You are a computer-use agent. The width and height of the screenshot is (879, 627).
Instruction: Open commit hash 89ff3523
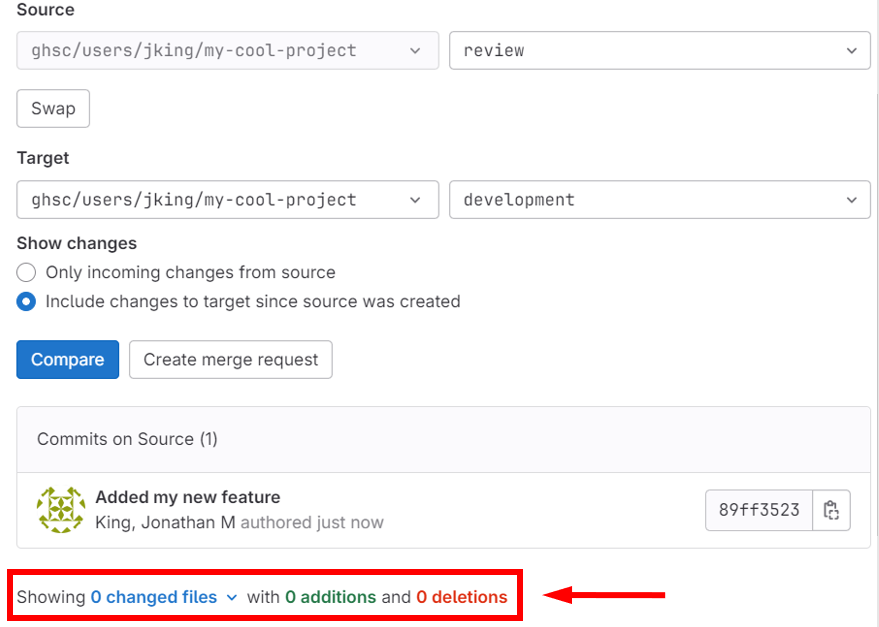[x=759, y=510]
